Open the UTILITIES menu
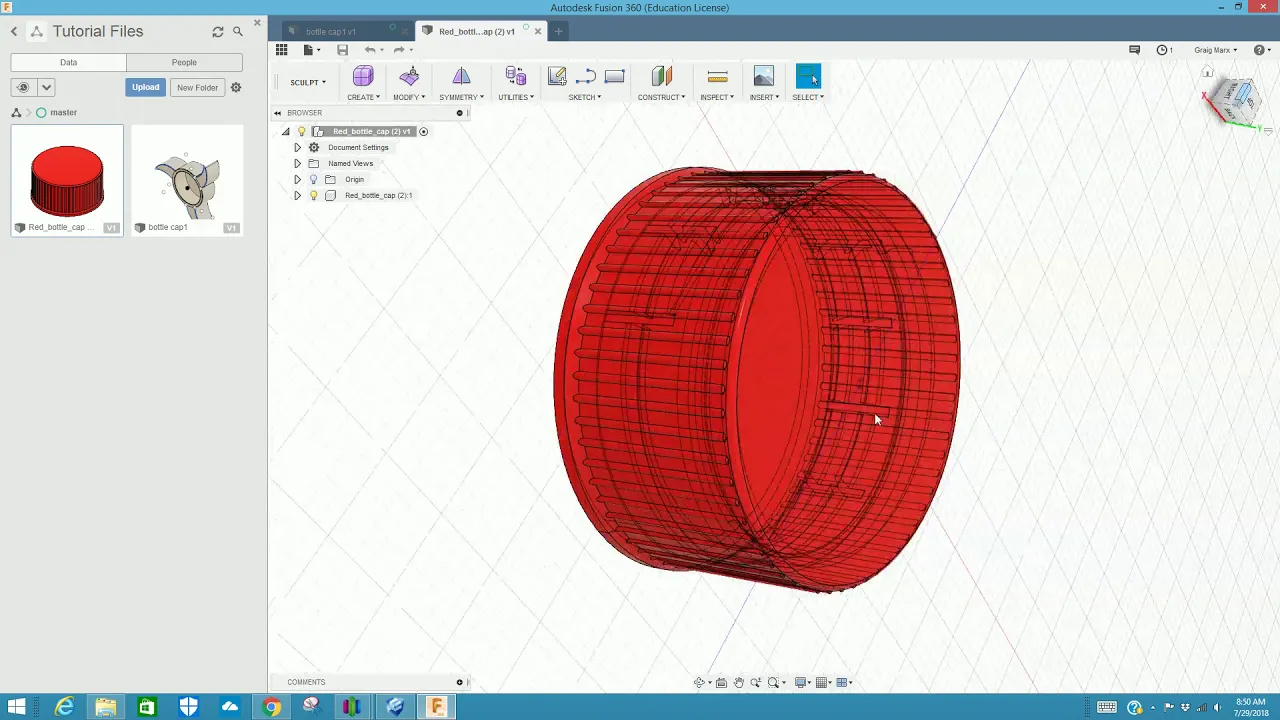The image size is (1280, 720). (x=516, y=98)
